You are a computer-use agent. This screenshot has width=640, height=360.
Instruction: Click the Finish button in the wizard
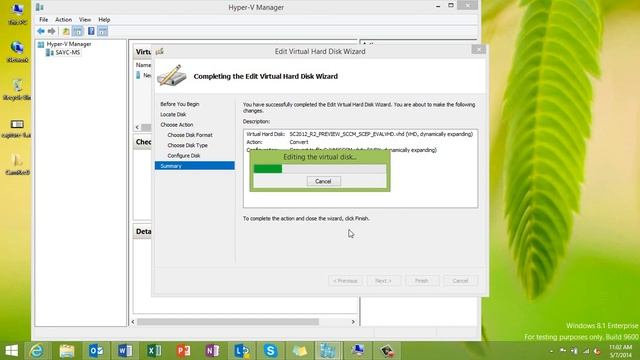pos(422,281)
